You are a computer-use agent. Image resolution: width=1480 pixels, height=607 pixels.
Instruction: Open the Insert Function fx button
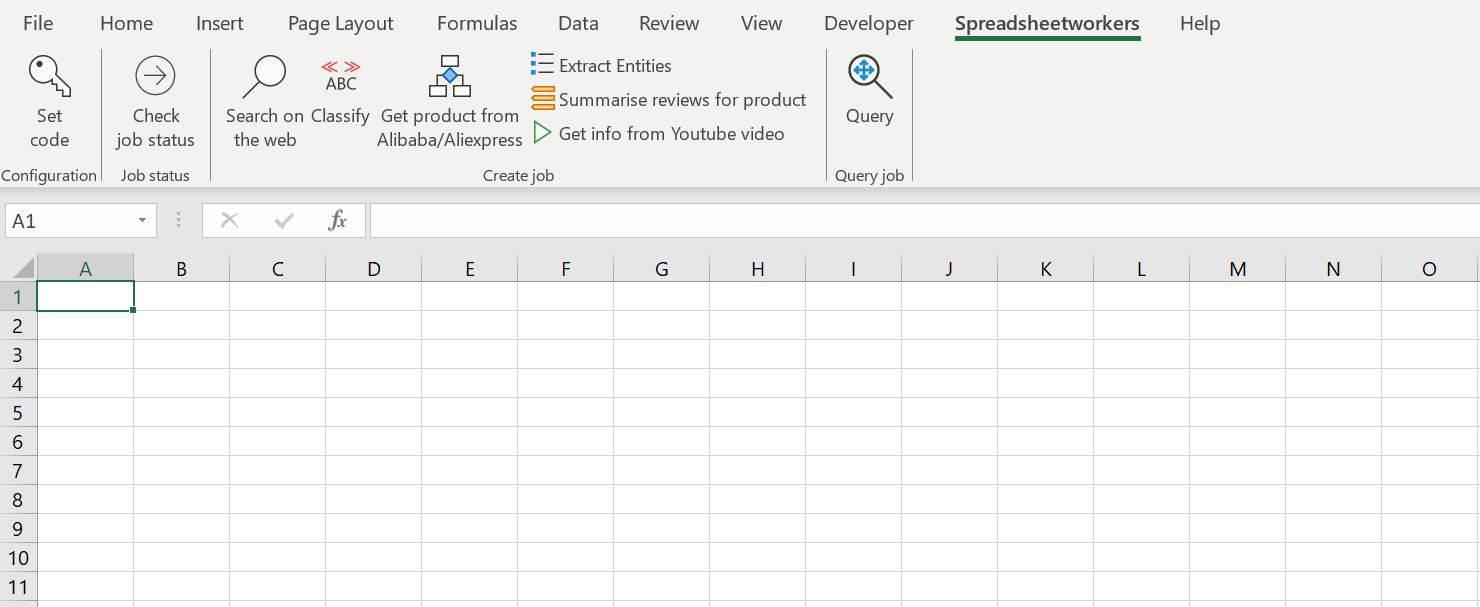tap(338, 221)
